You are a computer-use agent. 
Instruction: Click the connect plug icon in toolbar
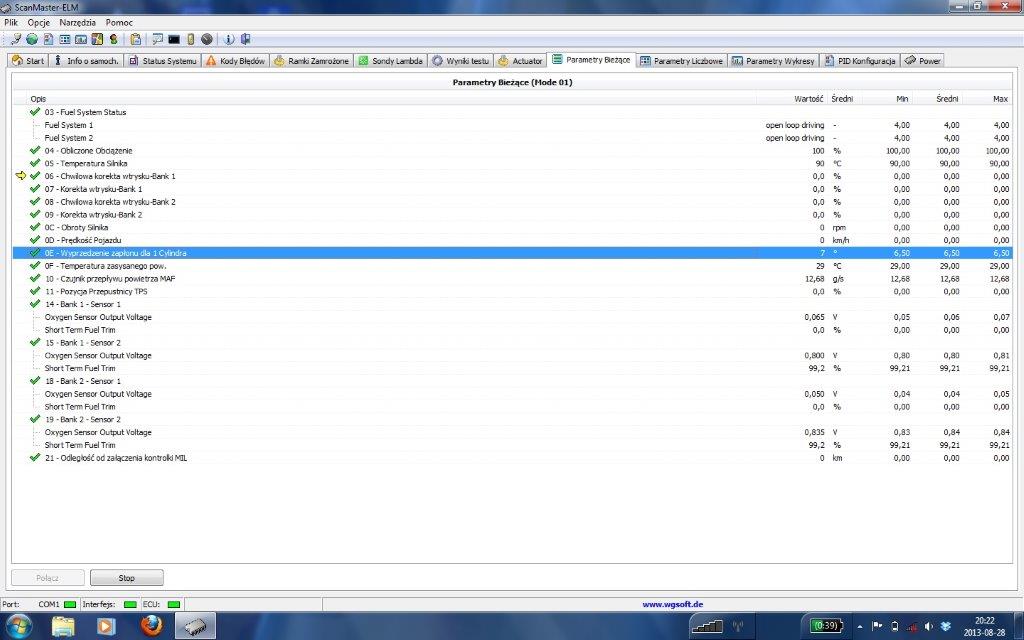point(16,40)
